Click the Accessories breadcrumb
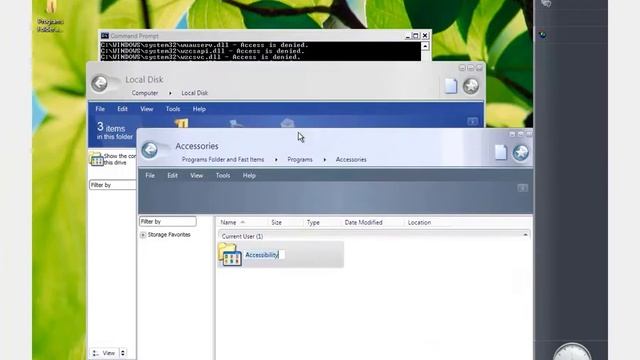This screenshot has height=360, width=640. tap(351, 160)
